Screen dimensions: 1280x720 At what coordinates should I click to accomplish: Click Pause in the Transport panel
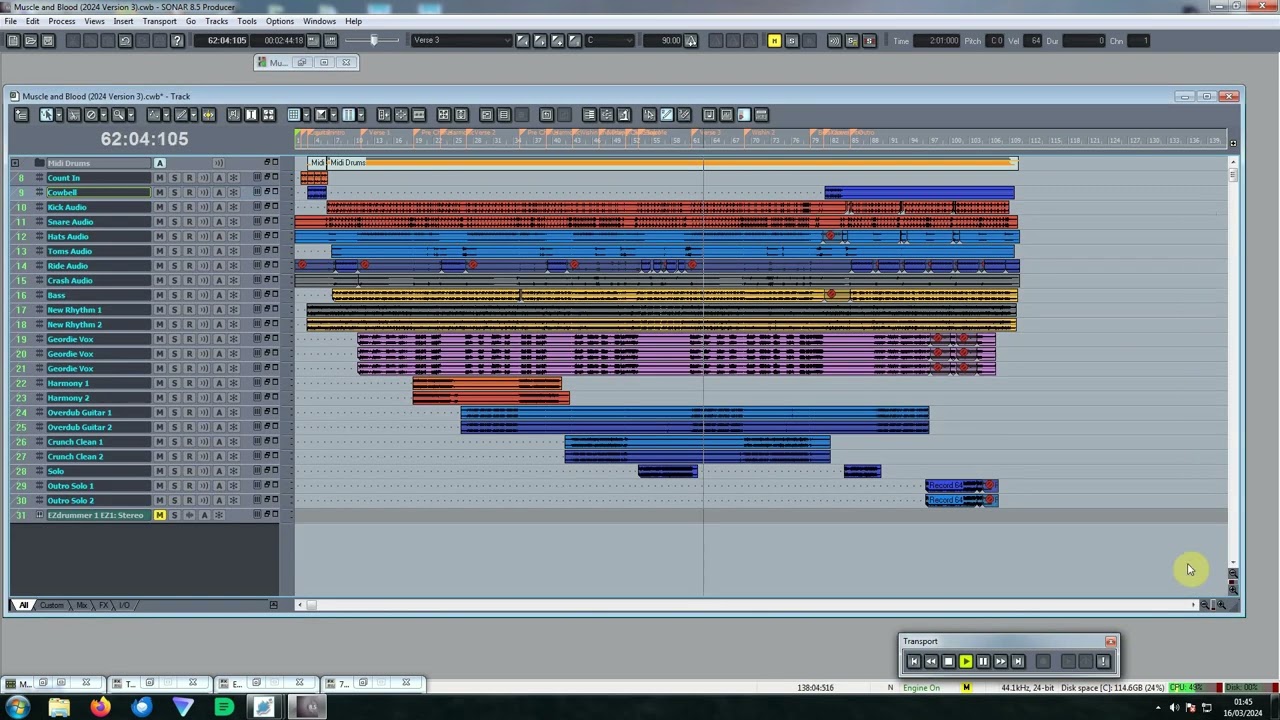pos(983,661)
